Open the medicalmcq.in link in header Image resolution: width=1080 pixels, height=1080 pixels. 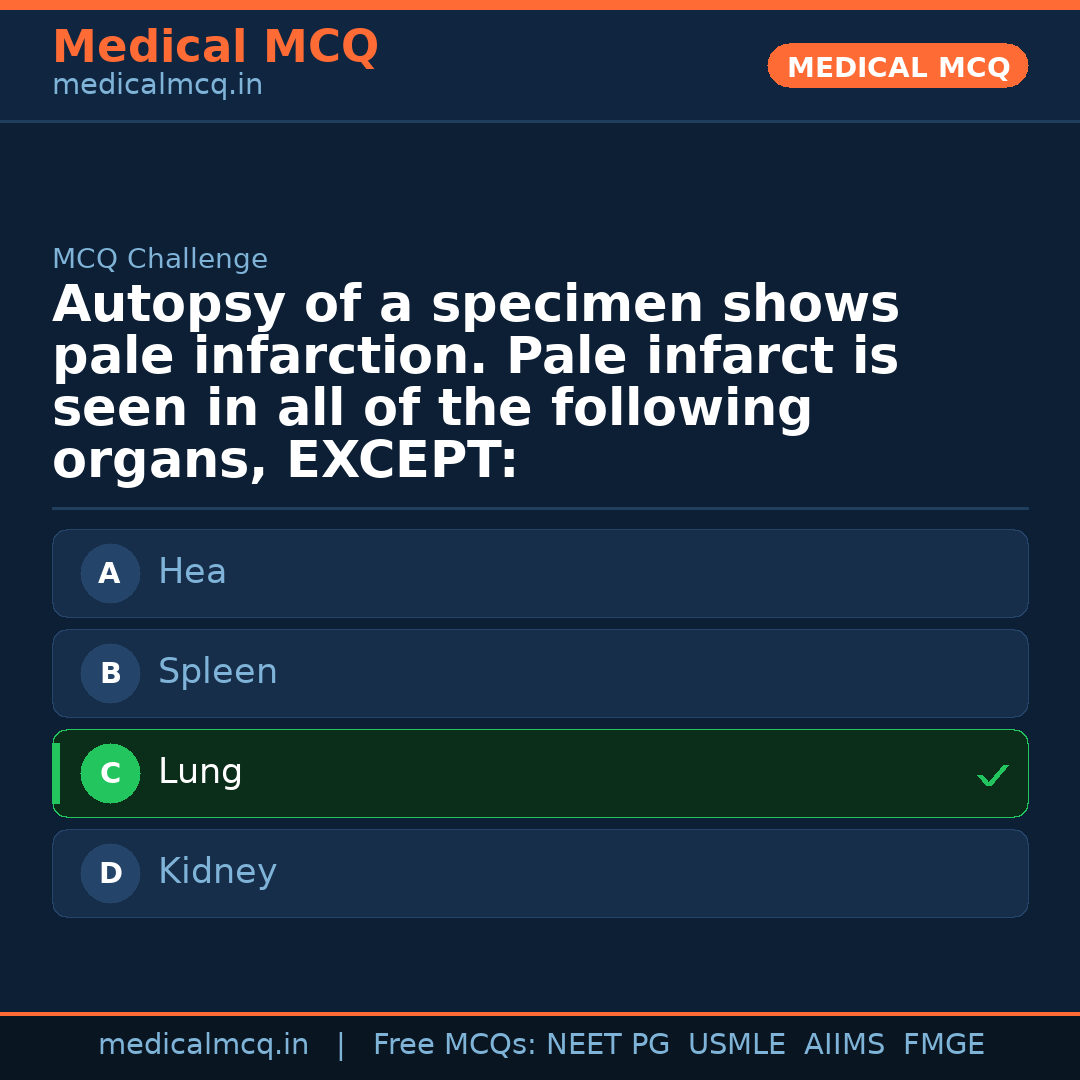(x=157, y=86)
